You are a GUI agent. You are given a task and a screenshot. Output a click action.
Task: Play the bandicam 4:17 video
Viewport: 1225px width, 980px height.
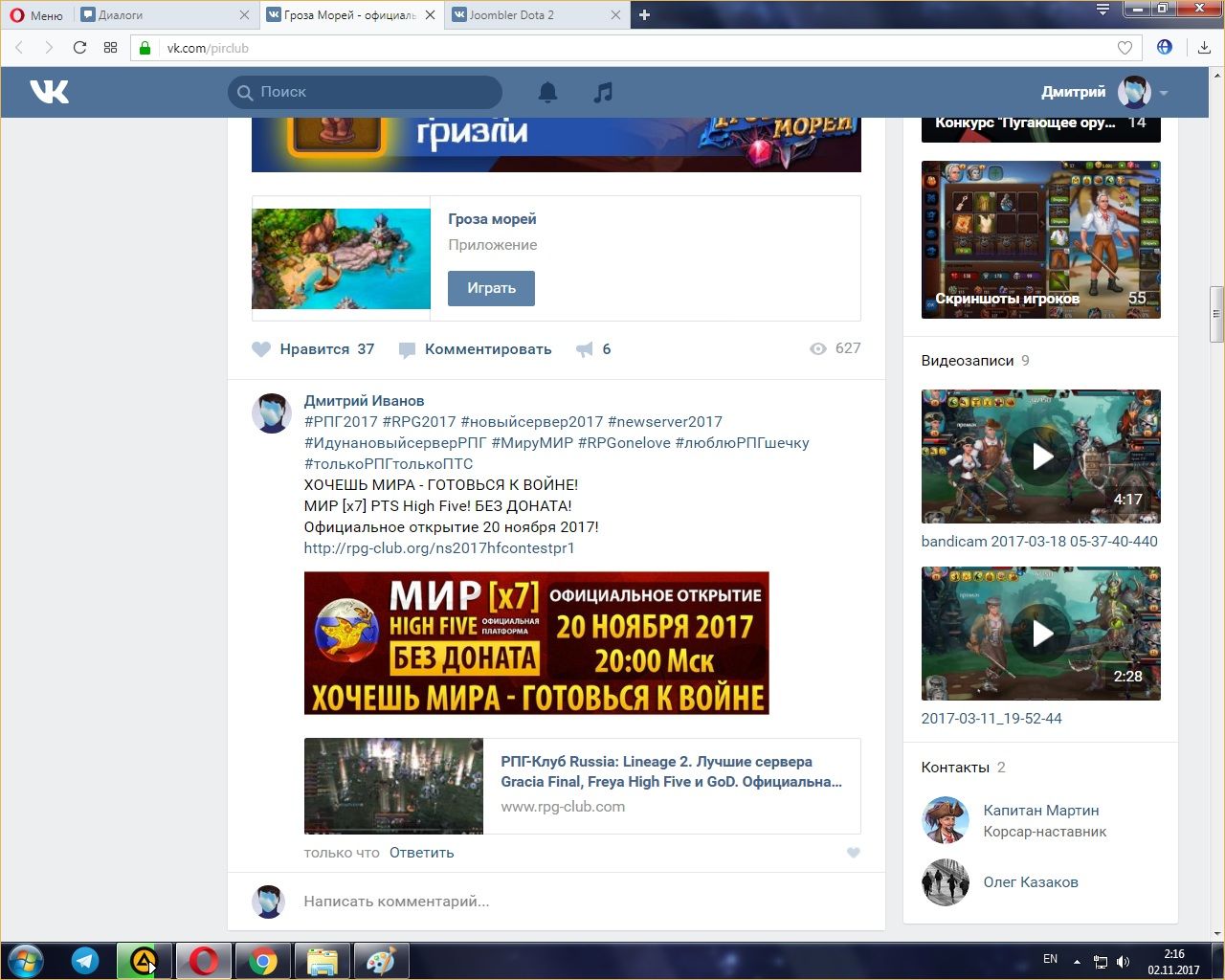(1041, 457)
